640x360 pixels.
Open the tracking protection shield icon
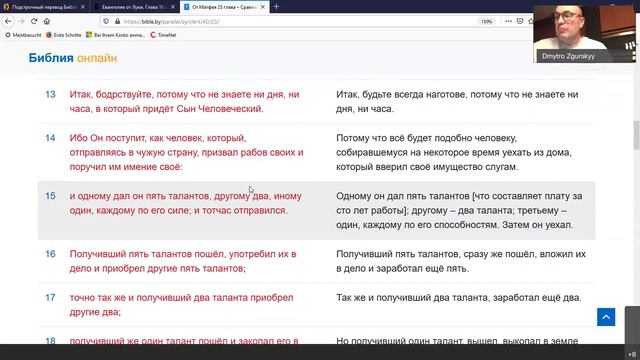point(106,21)
